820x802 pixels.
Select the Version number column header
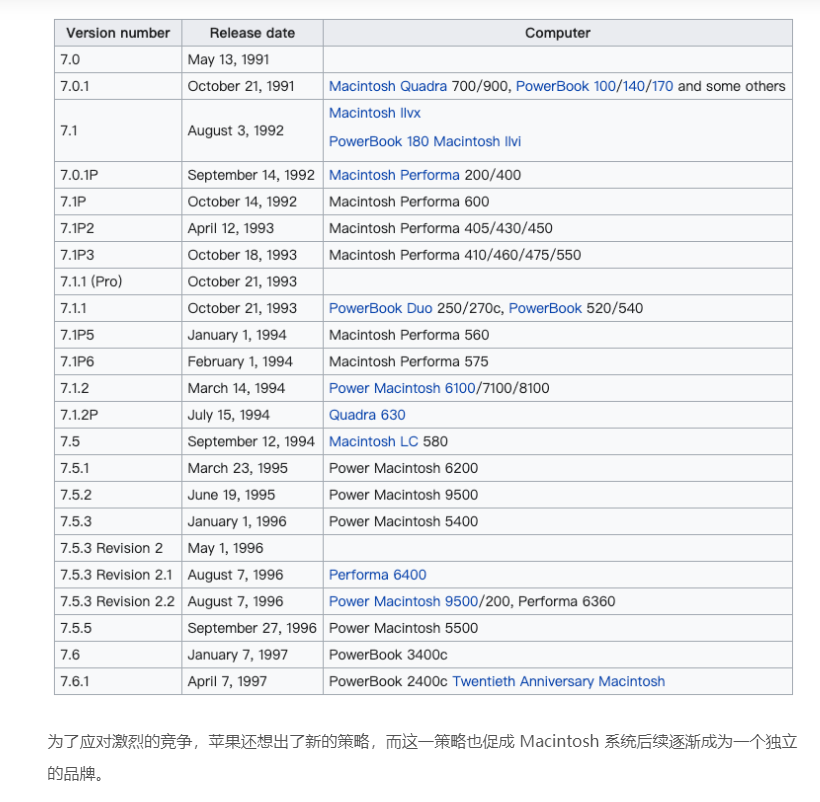click(118, 33)
